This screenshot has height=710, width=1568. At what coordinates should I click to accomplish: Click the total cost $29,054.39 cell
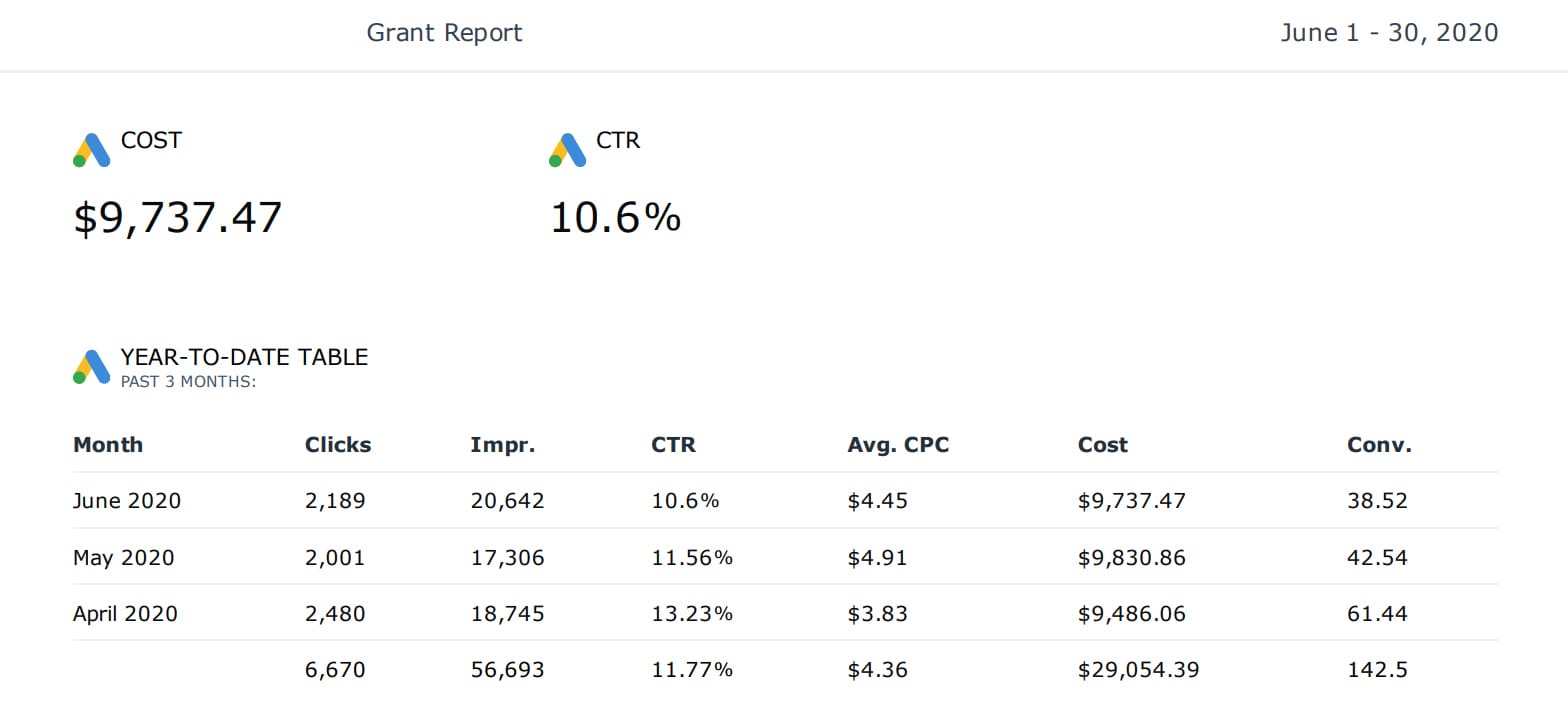pos(1138,669)
